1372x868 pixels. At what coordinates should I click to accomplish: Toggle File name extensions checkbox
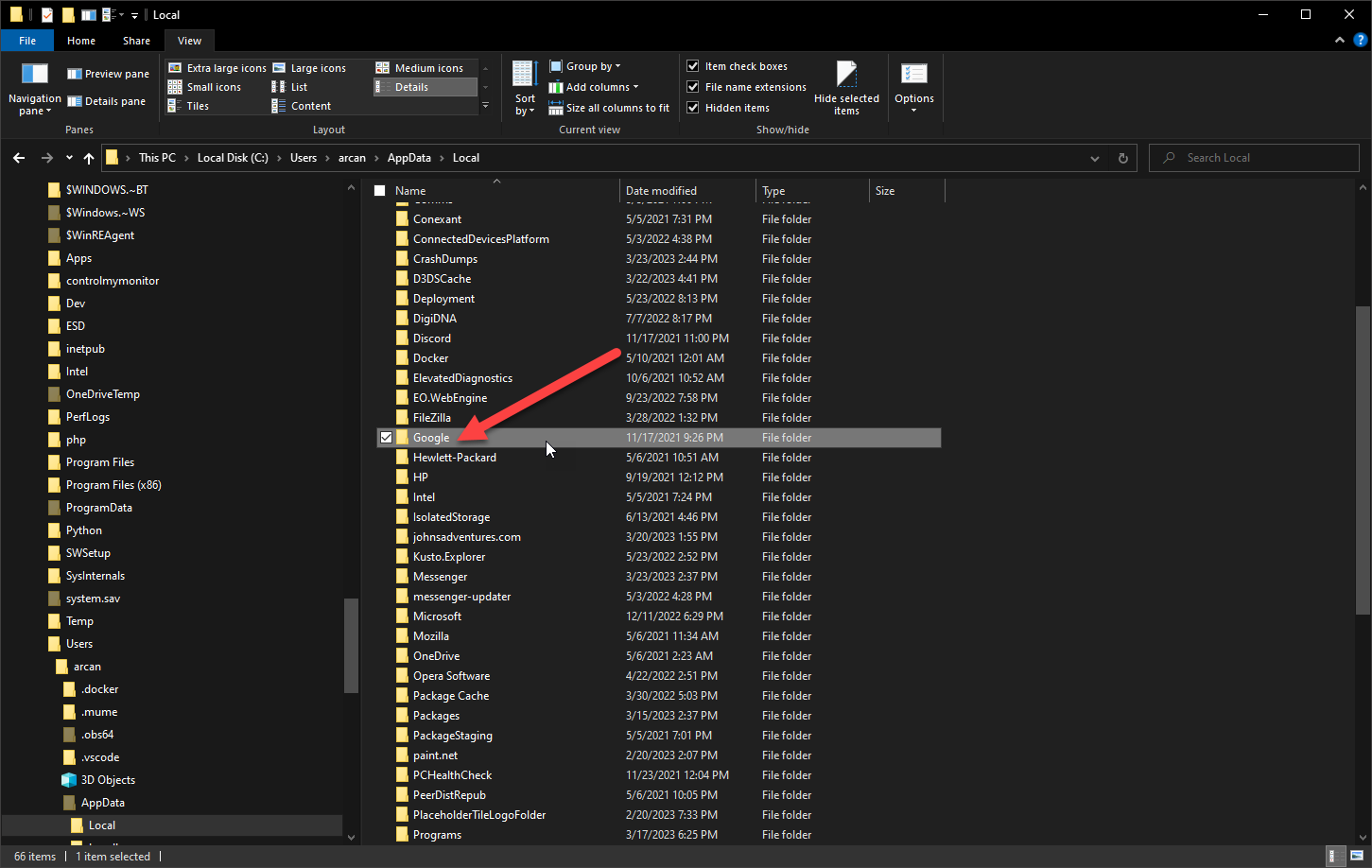tap(693, 87)
